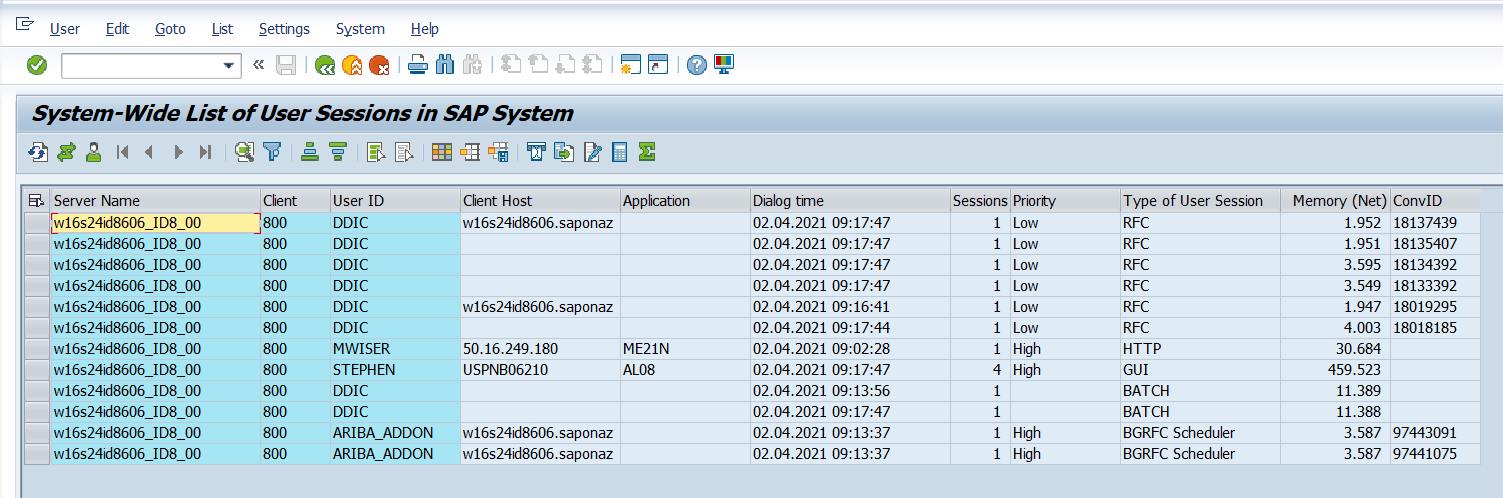
Task: Collapse command field with double chevron
Action: (x=258, y=65)
